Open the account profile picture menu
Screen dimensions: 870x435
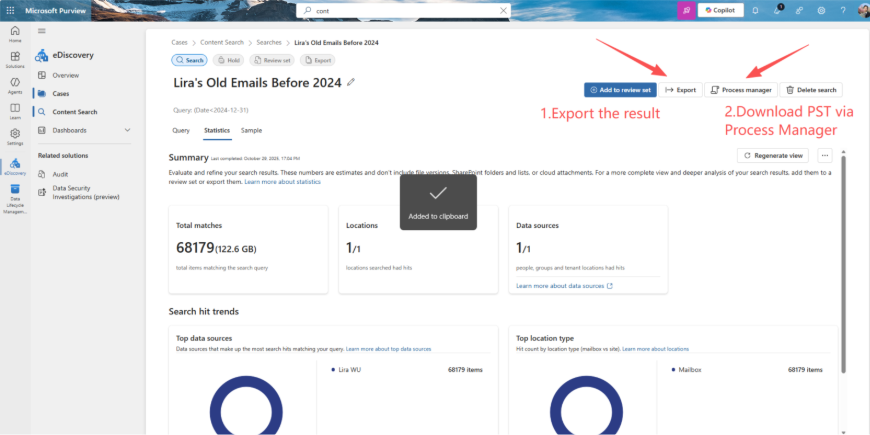tap(863, 10)
